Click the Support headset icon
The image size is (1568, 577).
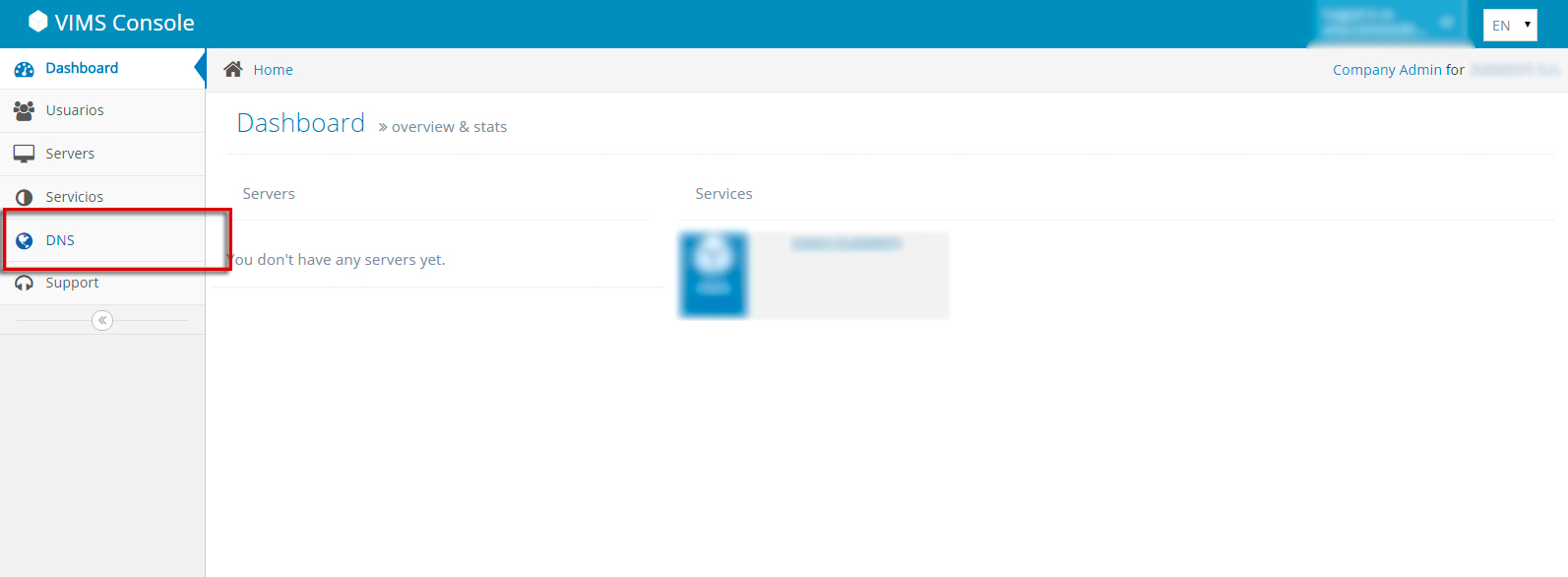click(24, 284)
